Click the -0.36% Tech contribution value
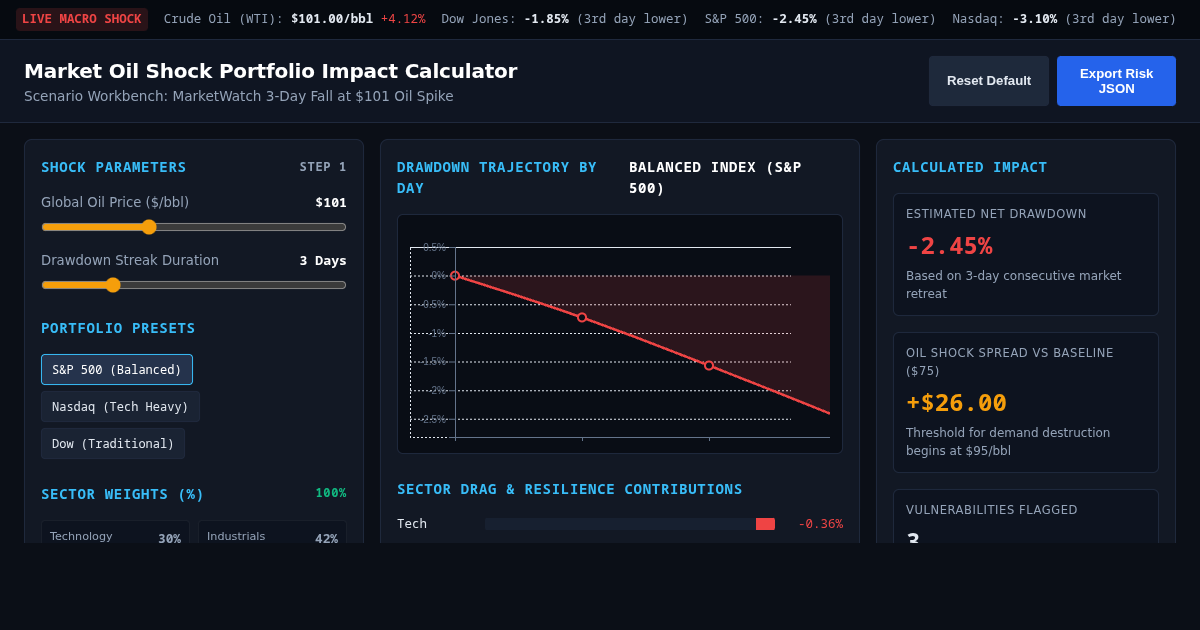The width and height of the screenshot is (1200, 630). tap(820, 524)
